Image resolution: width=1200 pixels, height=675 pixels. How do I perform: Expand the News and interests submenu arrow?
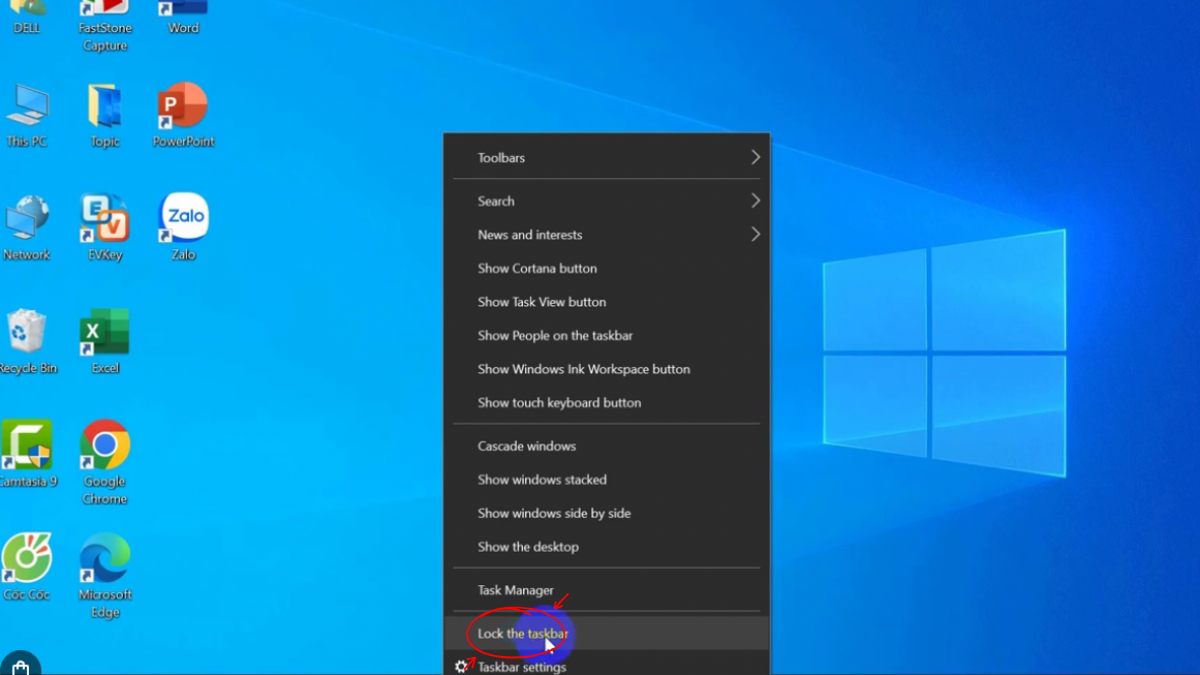click(755, 234)
